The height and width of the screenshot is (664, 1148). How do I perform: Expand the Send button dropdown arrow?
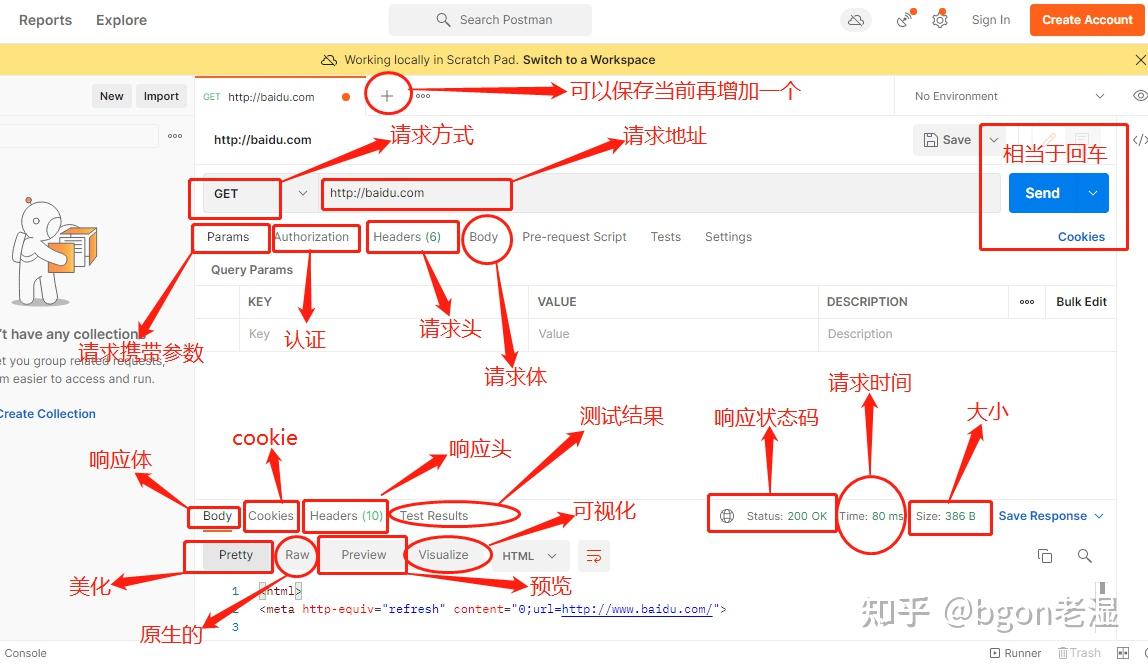point(1090,192)
